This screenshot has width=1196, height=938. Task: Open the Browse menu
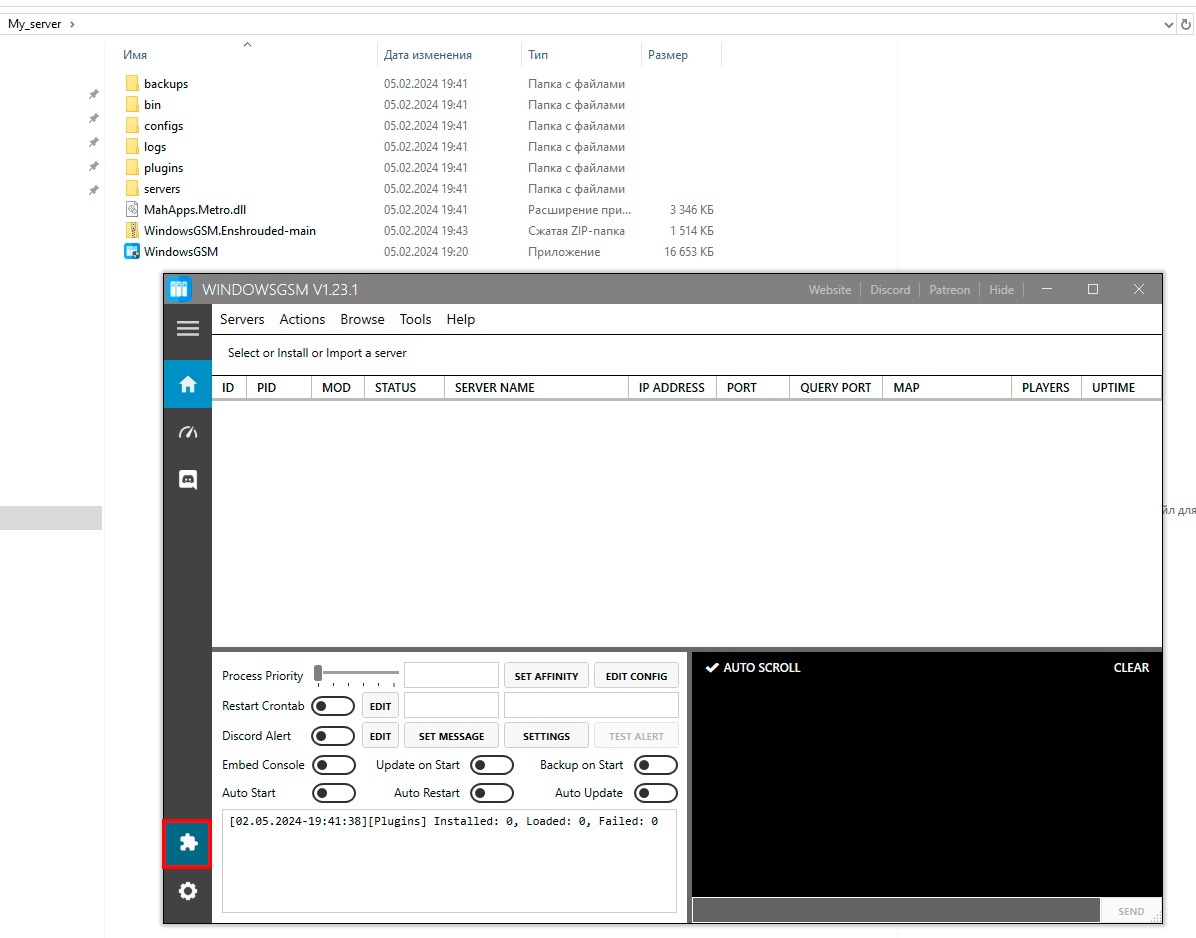[x=362, y=320]
